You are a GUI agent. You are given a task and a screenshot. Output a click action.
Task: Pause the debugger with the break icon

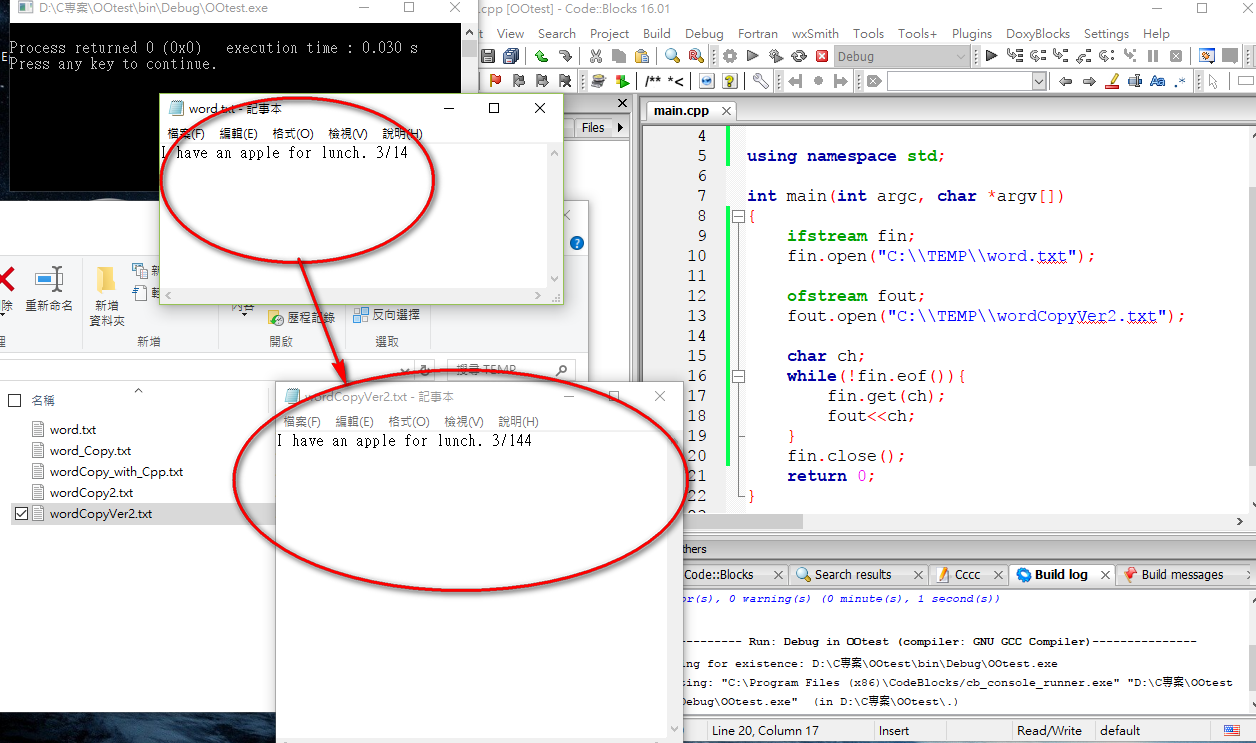tap(1152, 56)
